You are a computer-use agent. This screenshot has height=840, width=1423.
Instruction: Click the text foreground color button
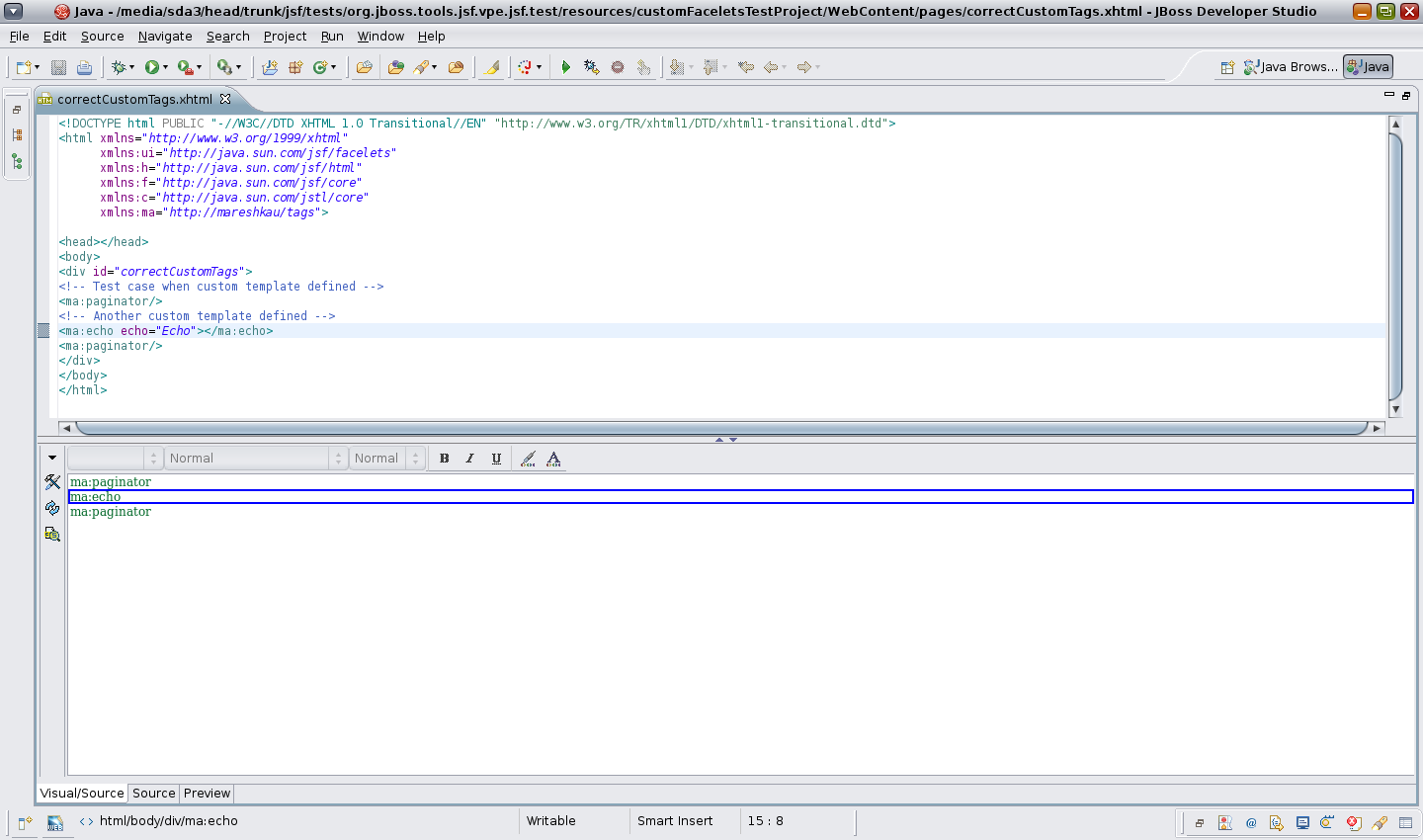tap(553, 459)
